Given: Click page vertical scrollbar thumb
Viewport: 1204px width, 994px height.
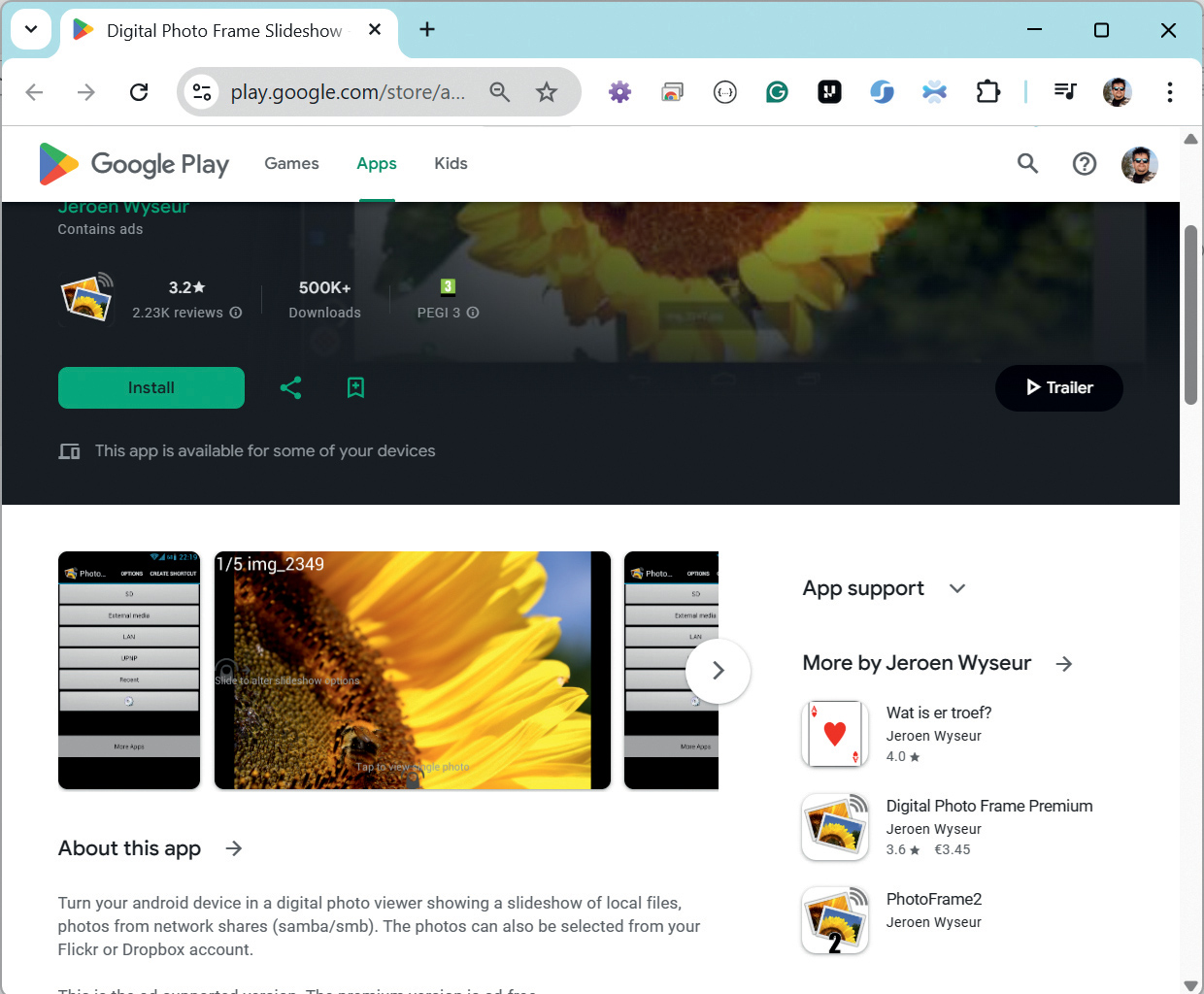Looking at the screenshot, I should [x=1191, y=315].
